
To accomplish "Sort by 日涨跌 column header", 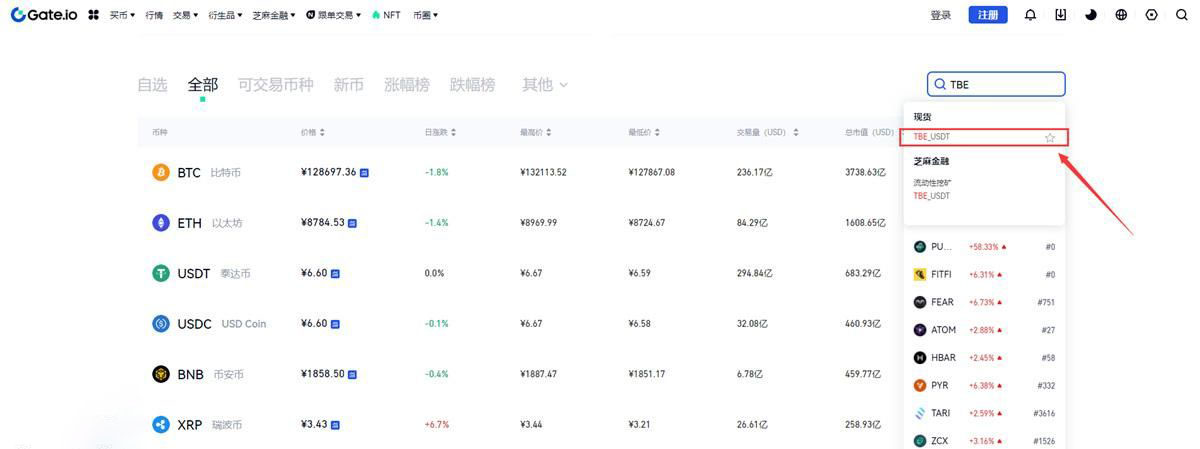I will [441, 132].
